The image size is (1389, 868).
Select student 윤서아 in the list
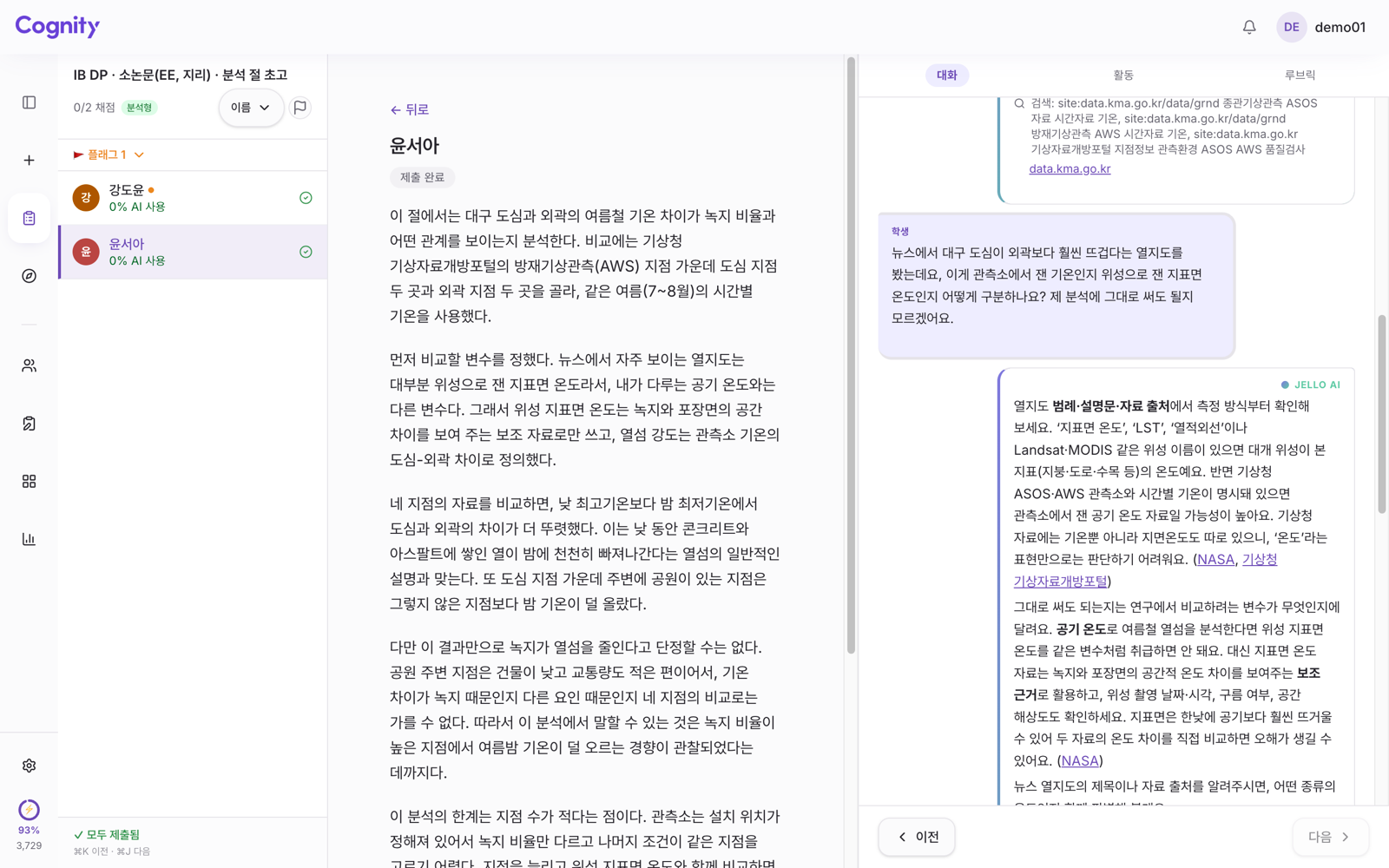(x=193, y=252)
